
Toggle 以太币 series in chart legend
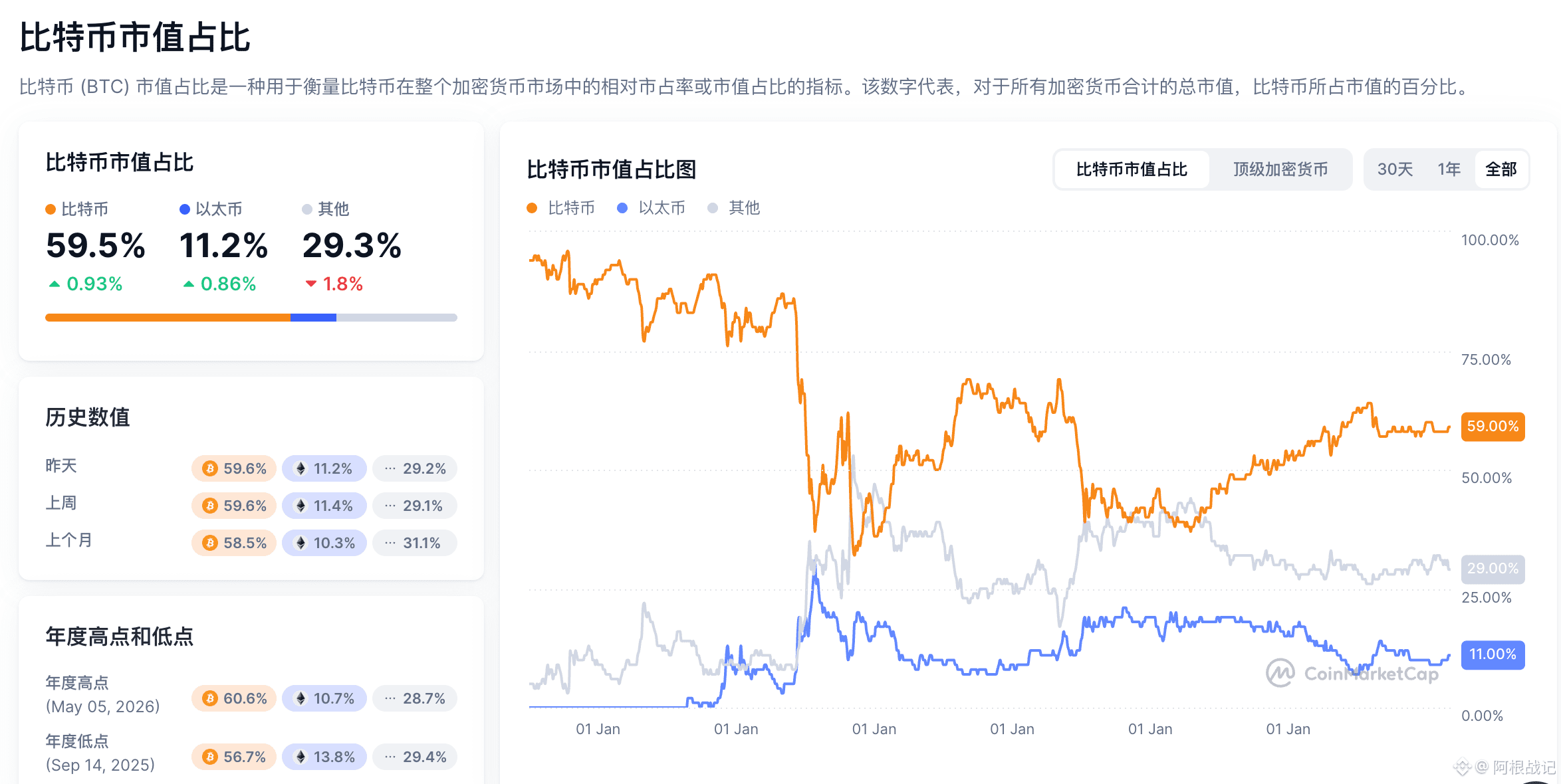coord(651,208)
